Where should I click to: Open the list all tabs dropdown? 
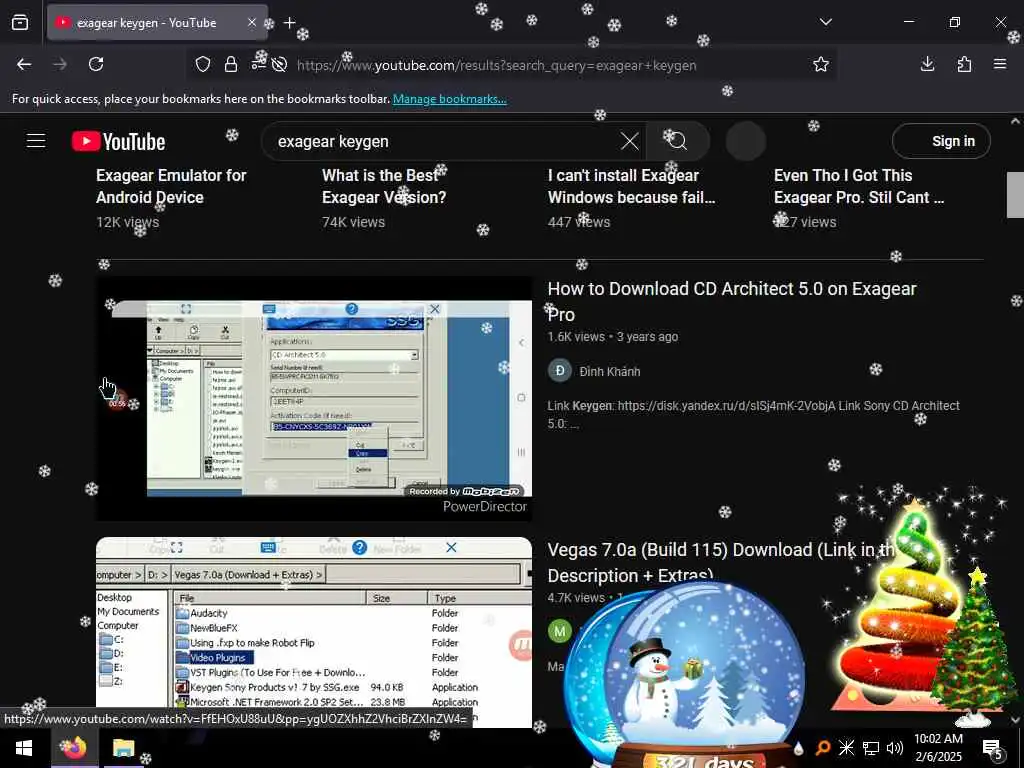(x=825, y=22)
